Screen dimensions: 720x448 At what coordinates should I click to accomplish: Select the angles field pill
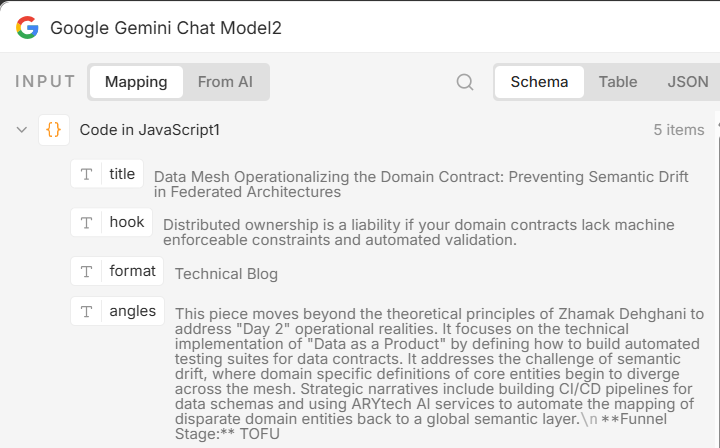133,311
